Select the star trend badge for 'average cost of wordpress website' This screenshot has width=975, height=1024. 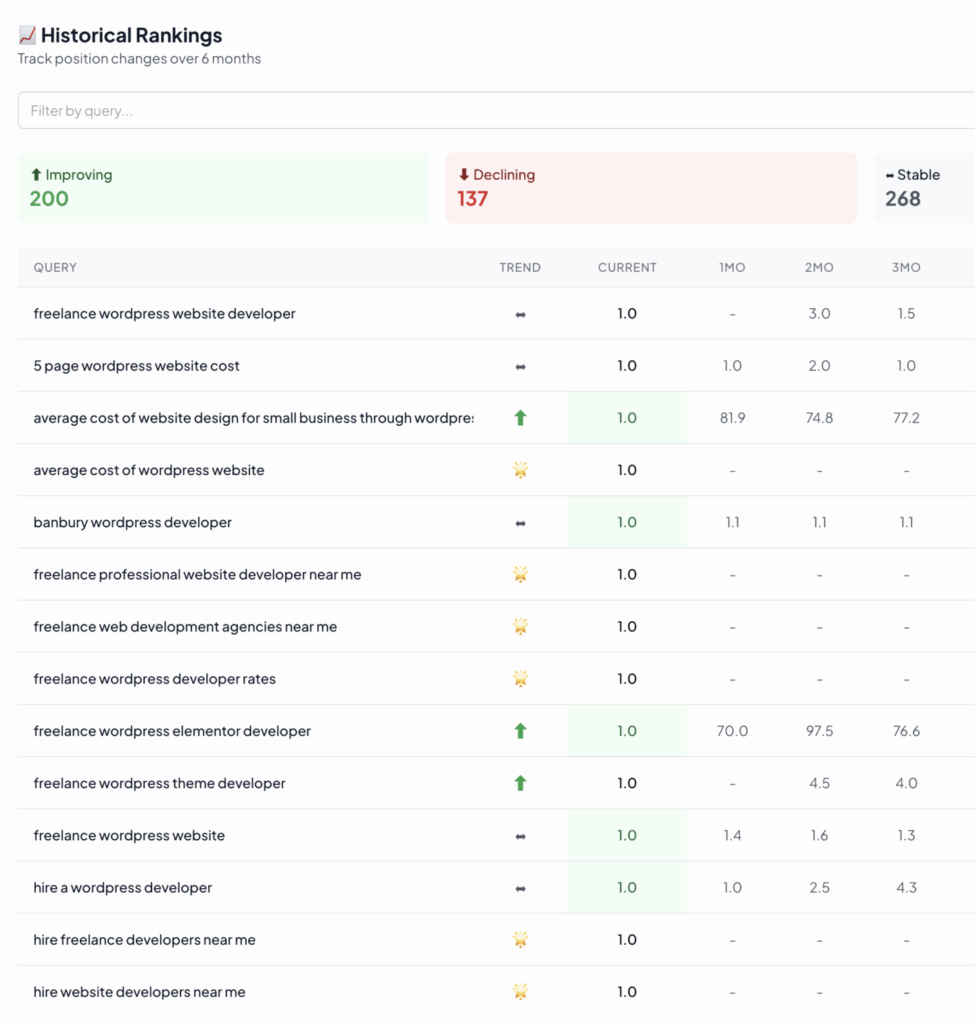pyautogui.click(x=520, y=469)
